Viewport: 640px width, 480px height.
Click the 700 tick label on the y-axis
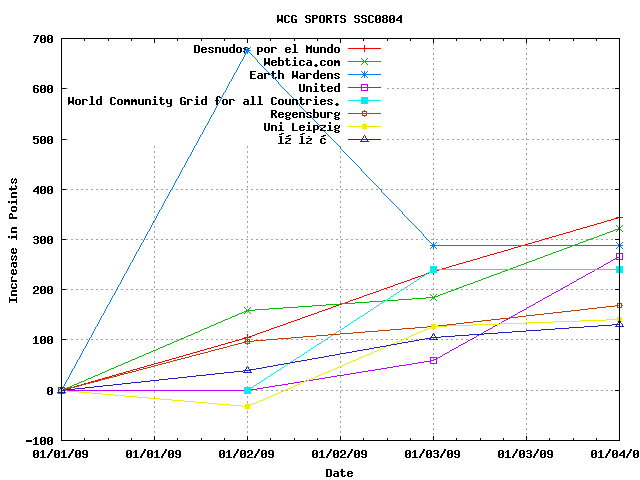[42, 39]
